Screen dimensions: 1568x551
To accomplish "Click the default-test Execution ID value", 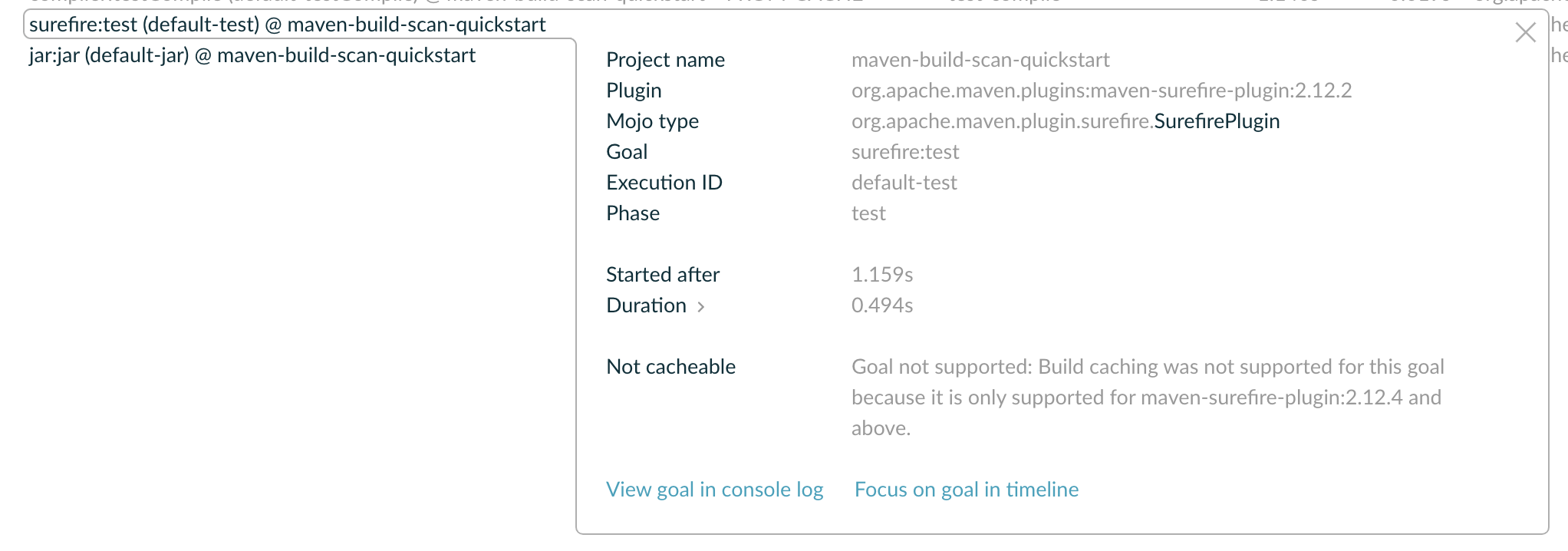I will pos(904,182).
